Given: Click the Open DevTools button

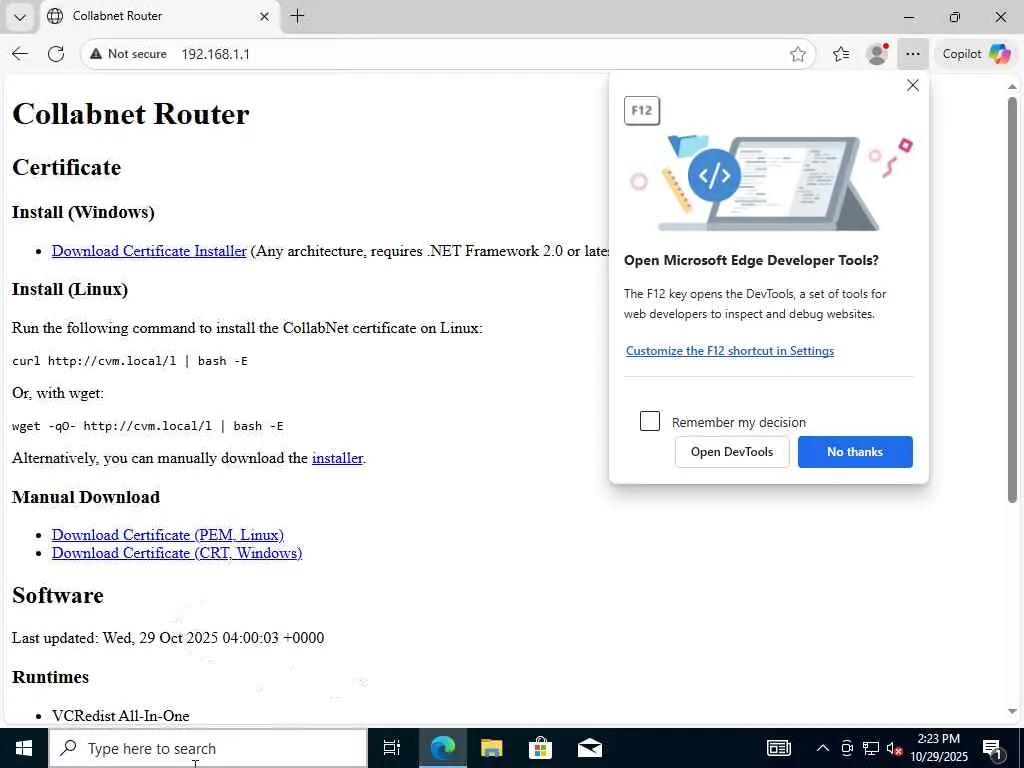Looking at the screenshot, I should (x=731, y=452).
